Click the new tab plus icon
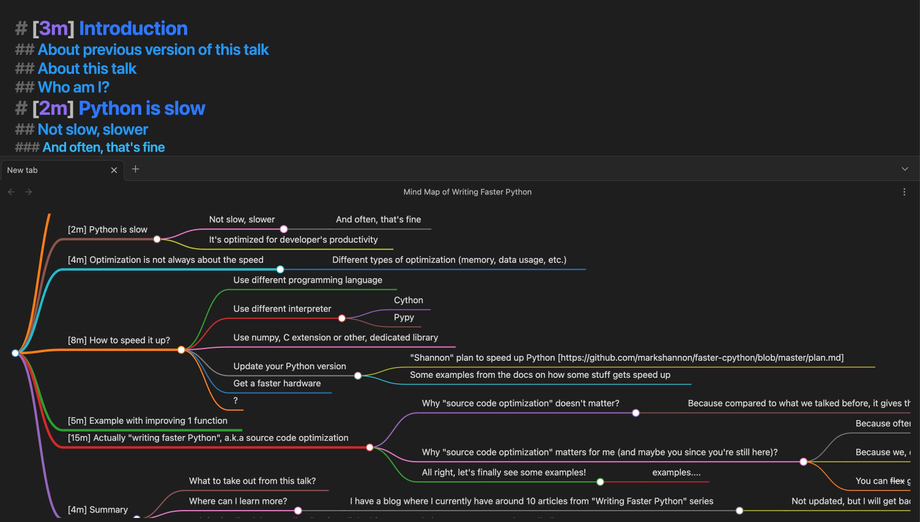 pyautogui.click(x=136, y=169)
